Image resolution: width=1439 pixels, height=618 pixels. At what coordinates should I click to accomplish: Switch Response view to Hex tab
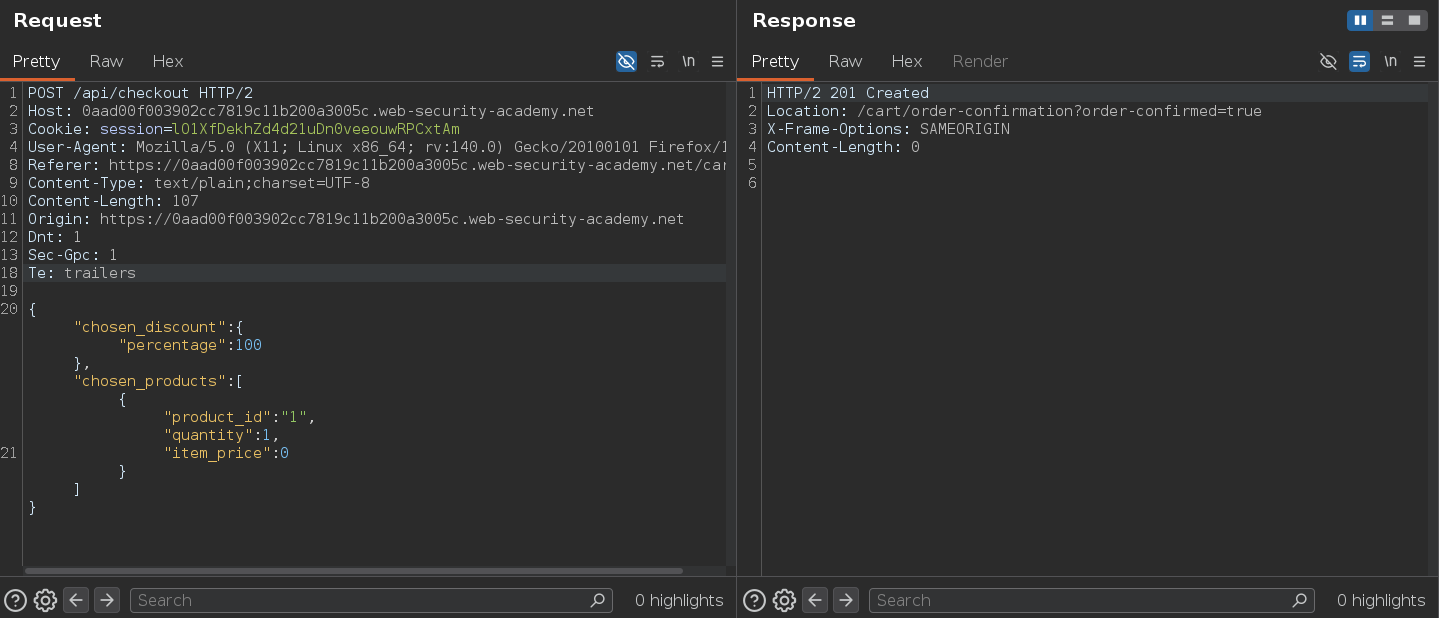[x=907, y=61]
